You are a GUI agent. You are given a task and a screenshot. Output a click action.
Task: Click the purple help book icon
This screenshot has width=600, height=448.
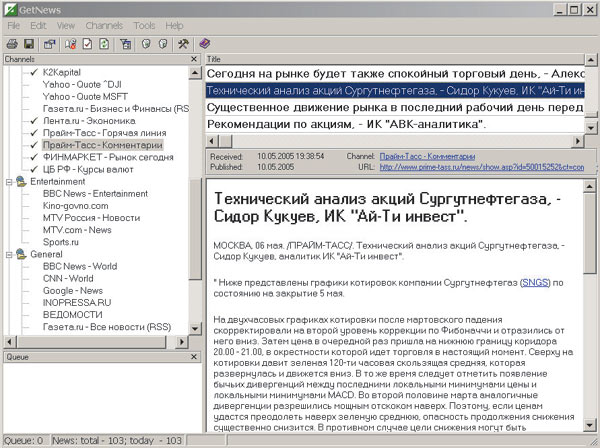tap(205, 44)
